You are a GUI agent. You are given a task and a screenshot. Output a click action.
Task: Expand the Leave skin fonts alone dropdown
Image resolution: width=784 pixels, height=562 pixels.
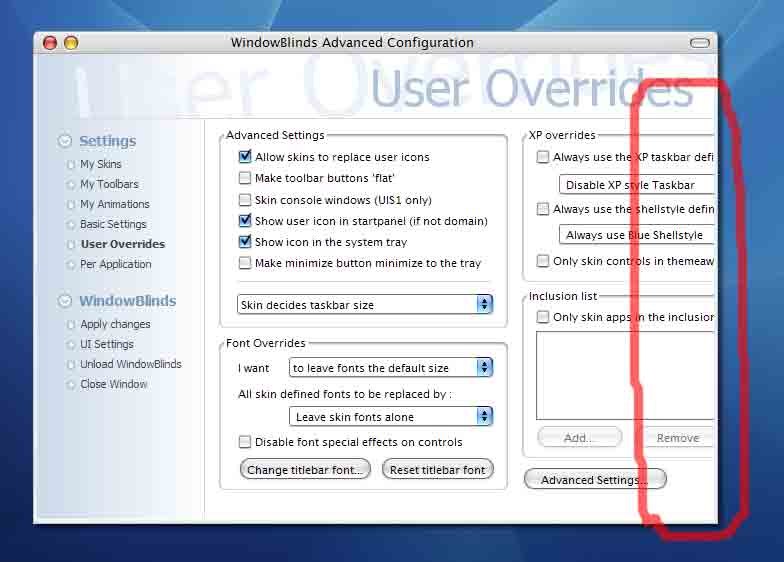point(391,416)
